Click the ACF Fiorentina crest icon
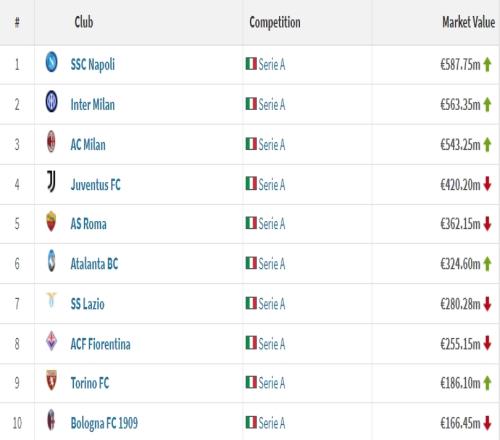This screenshot has height=440, width=500. [x=51, y=341]
